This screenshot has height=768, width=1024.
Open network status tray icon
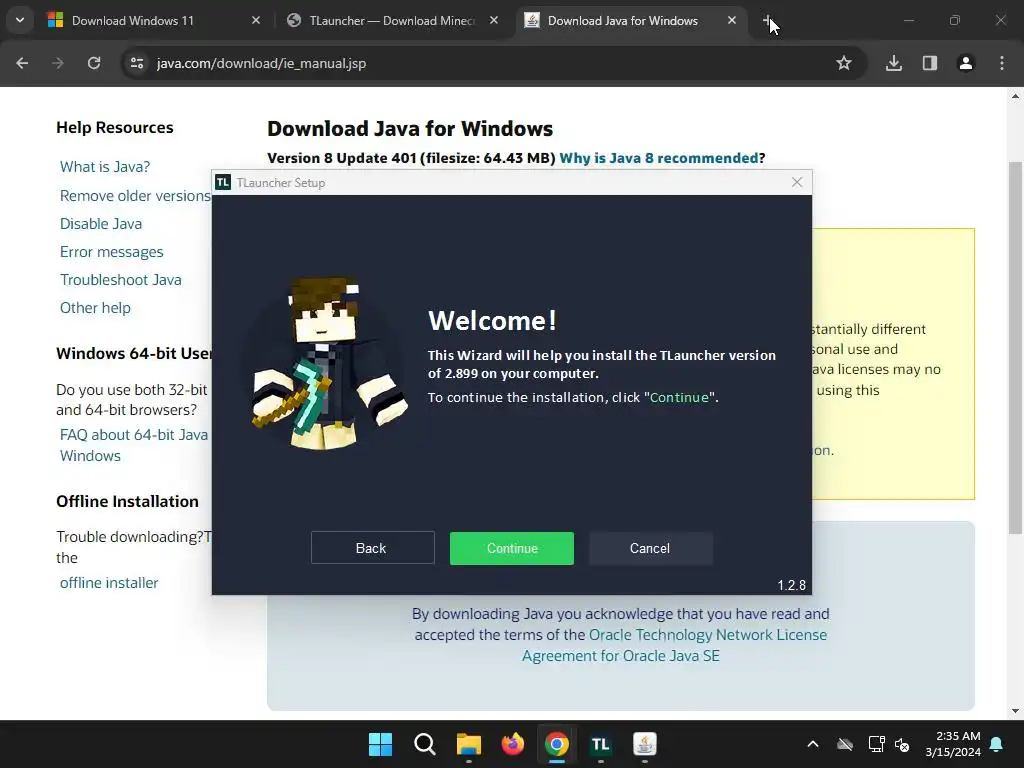point(876,744)
